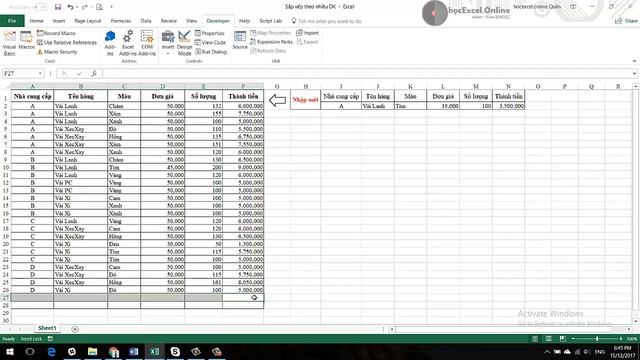The image size is (640, 360).
Task: Open the Add-ins button
Action: (x=110, y=43)
